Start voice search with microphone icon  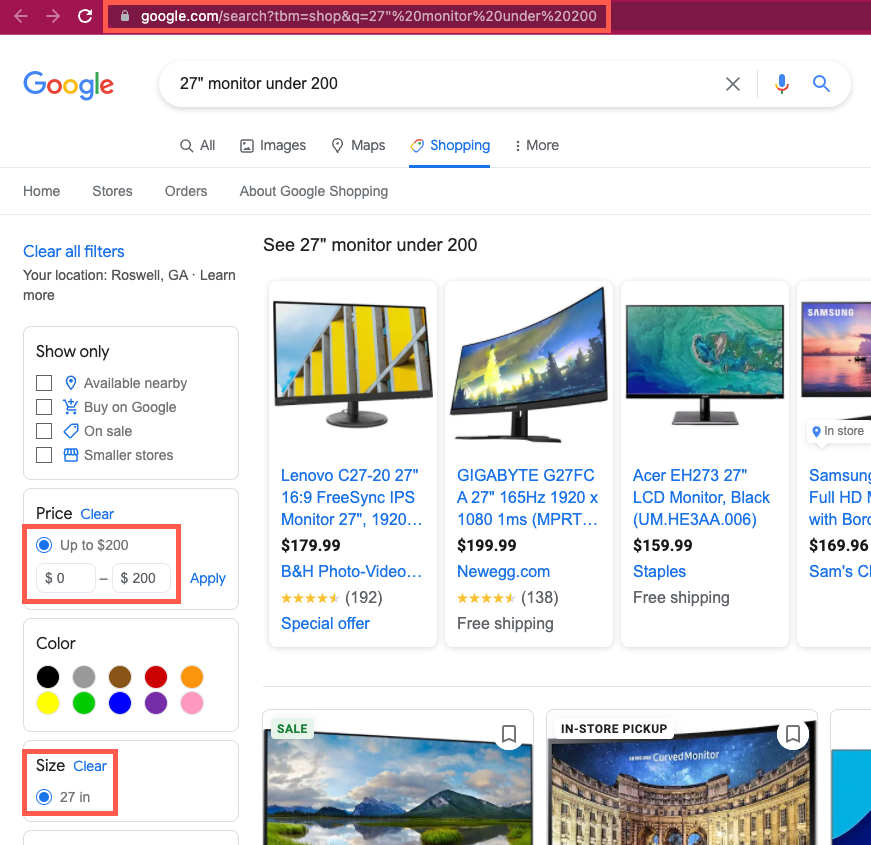(x=782, y=84)
